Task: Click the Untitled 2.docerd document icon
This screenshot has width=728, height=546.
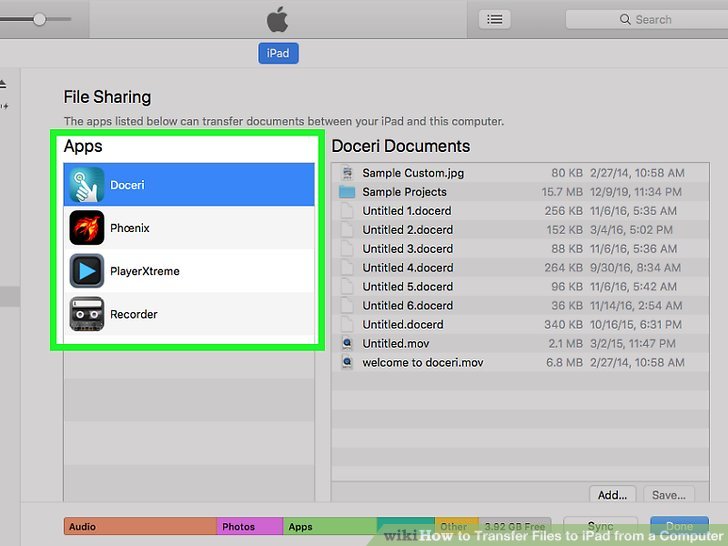Action: click(347, 230)
